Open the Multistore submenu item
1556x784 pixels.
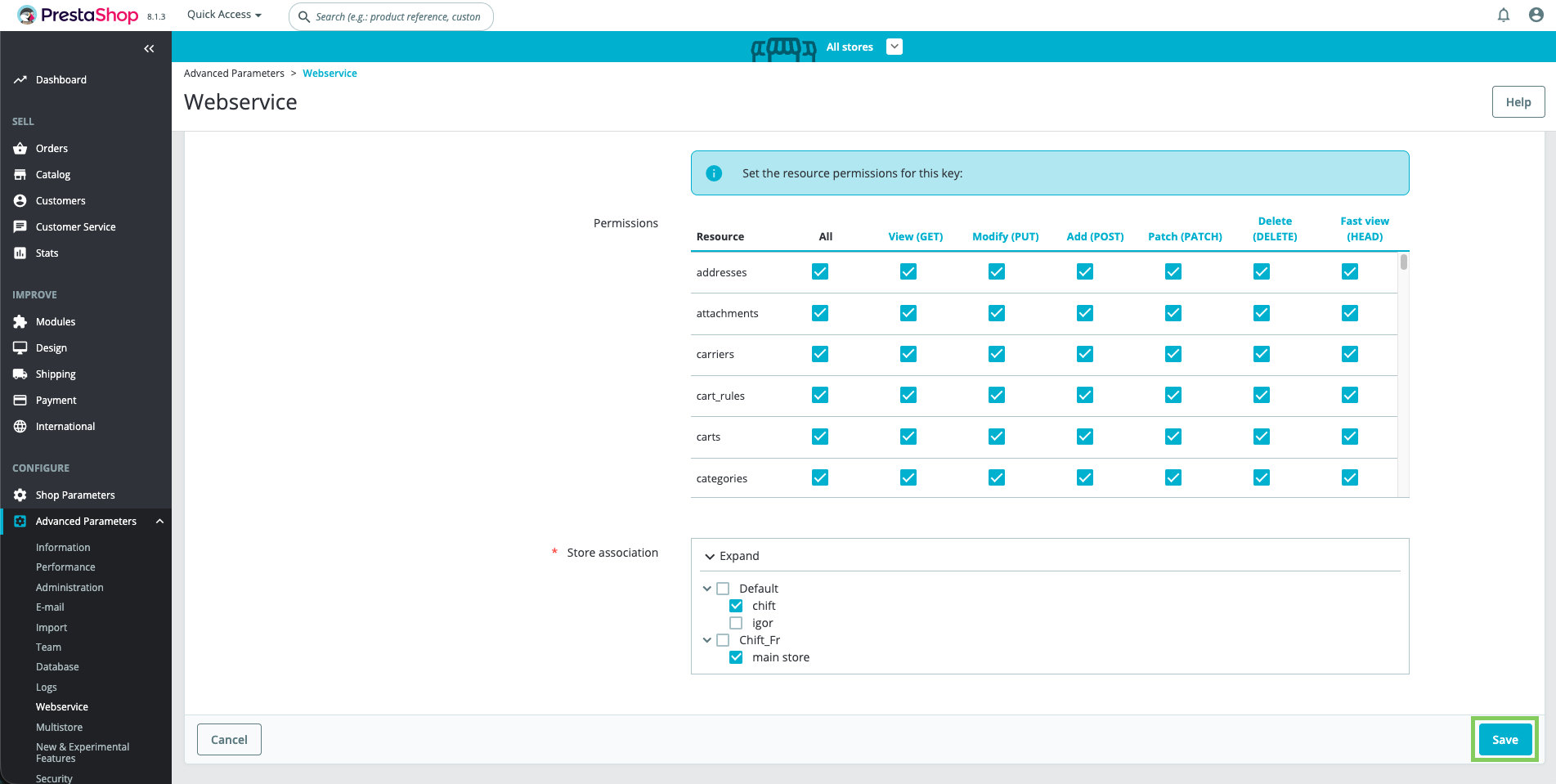59,728
